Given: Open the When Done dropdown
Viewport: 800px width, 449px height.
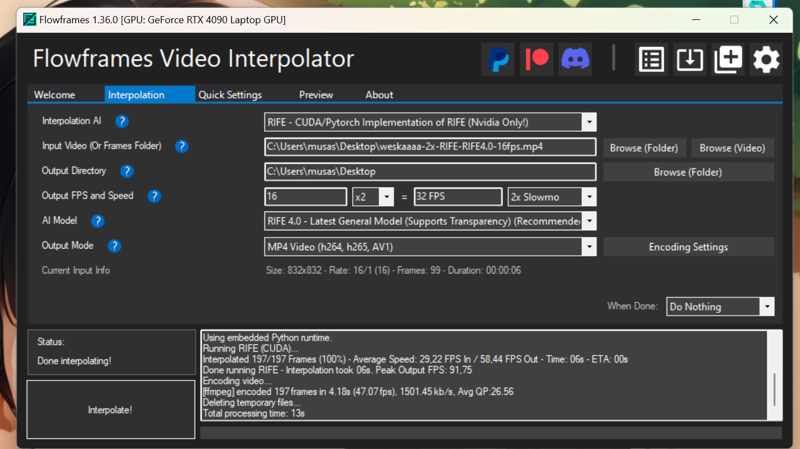Looking at the screenshot, I should [767, 307].
